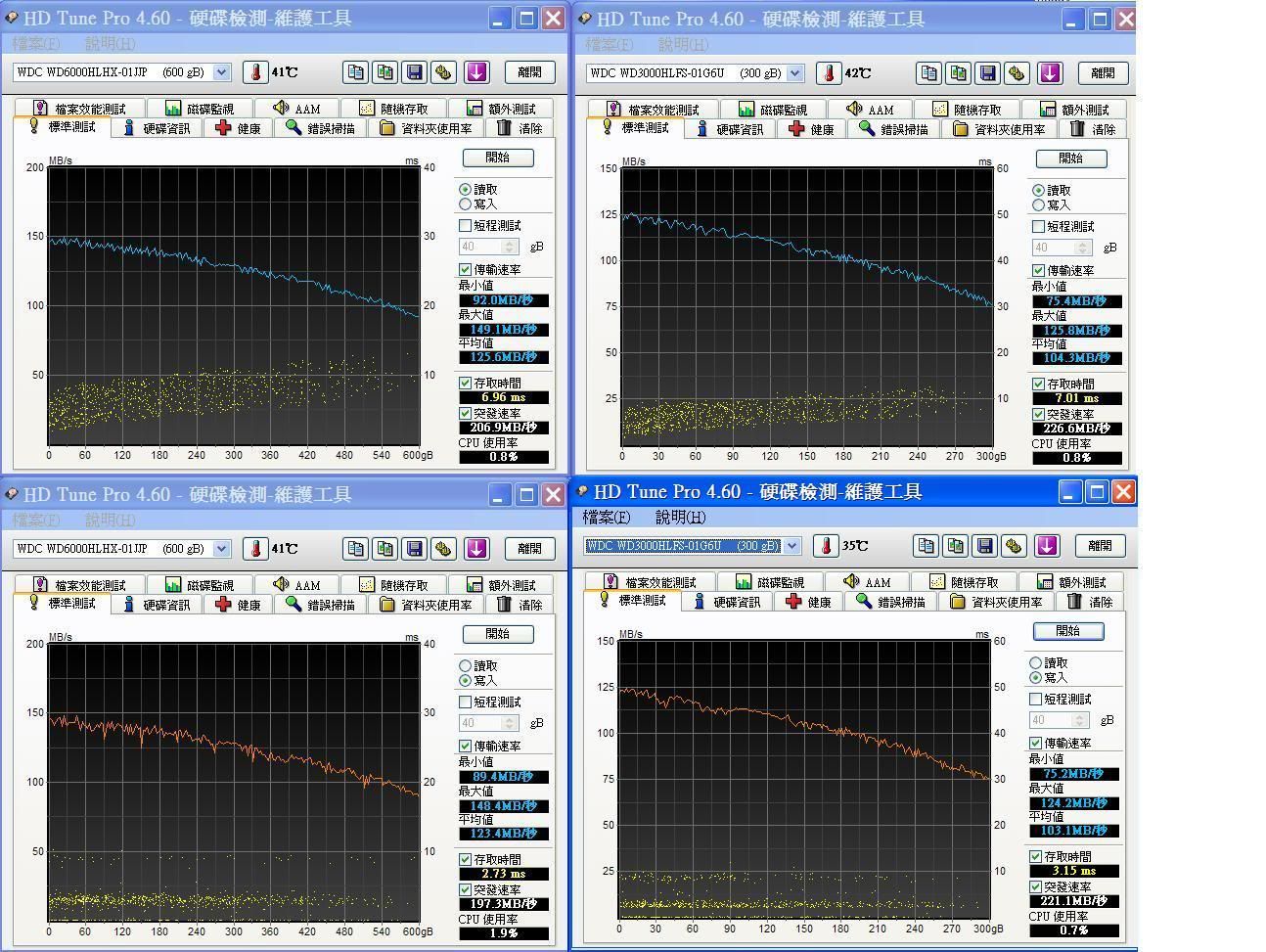Short-stroke gB stepper arrows in 300 GB write-test window

click(1080, 720)
